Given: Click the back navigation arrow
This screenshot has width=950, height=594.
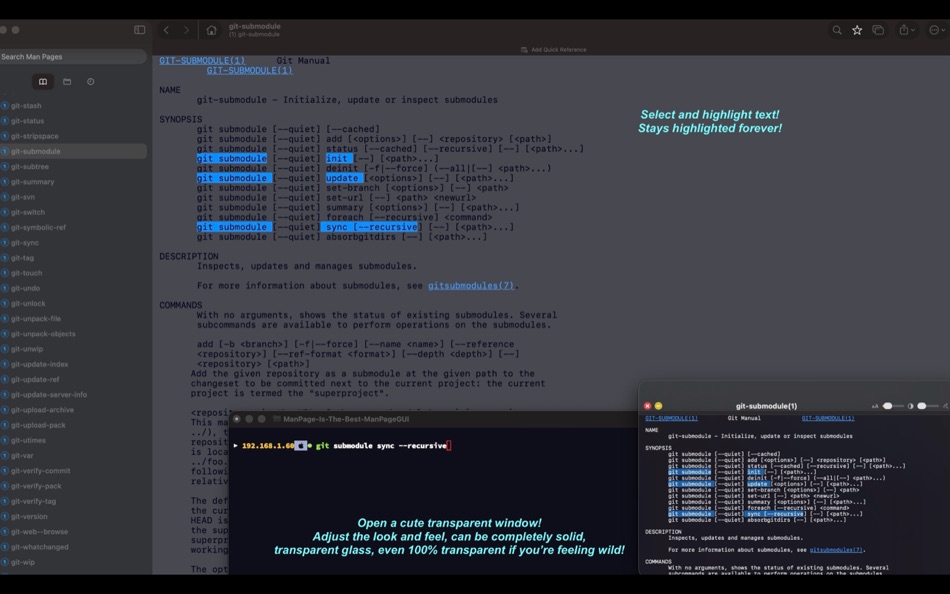Looking at the screenshot, I should [x=166, y=30].
